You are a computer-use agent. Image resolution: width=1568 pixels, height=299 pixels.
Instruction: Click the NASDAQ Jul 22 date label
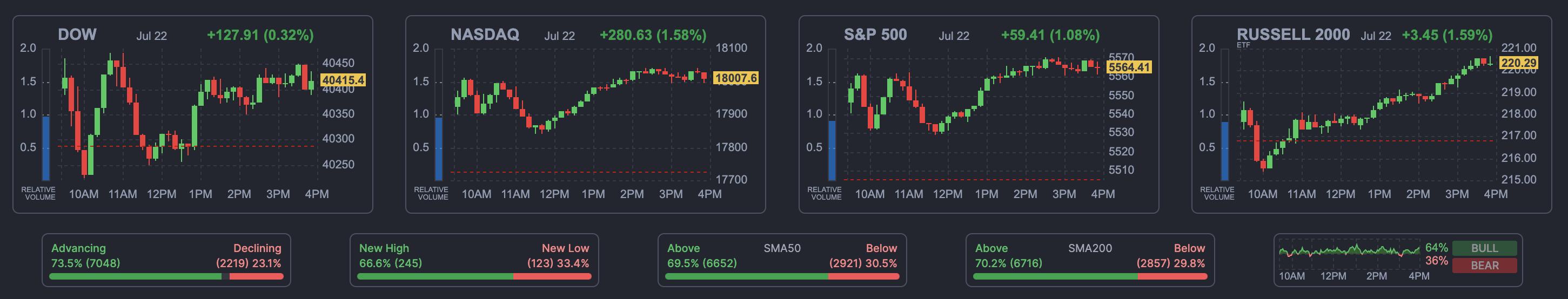[559, 36]
